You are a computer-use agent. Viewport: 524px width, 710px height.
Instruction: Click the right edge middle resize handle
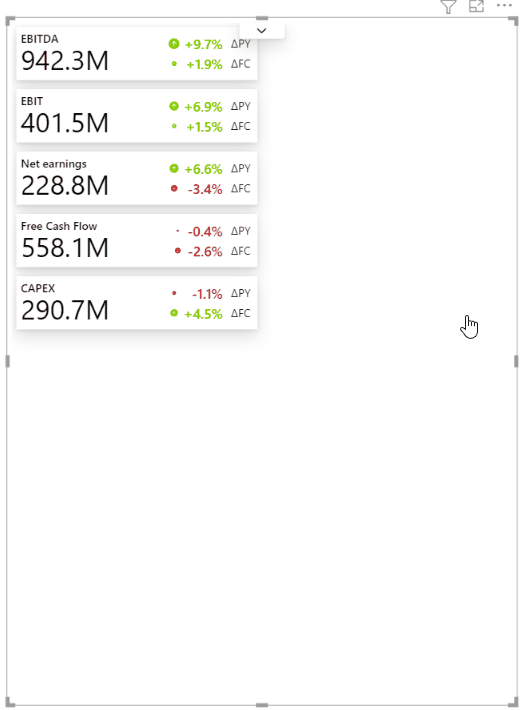click(x=516, y=361)
